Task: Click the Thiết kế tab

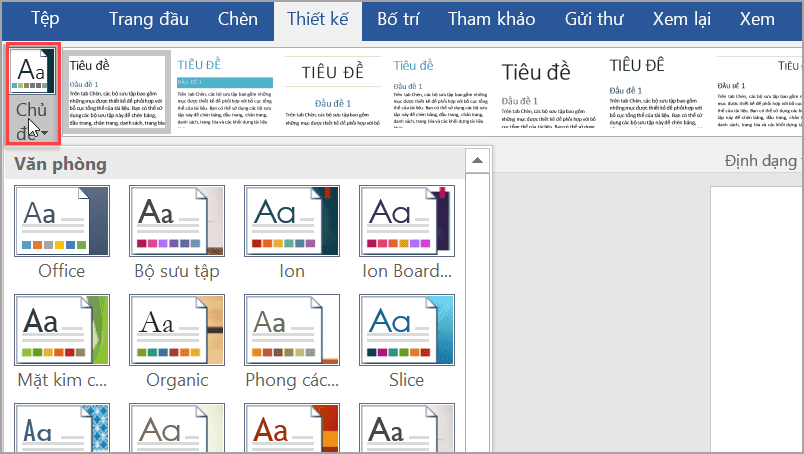Action: coord(317,21)
